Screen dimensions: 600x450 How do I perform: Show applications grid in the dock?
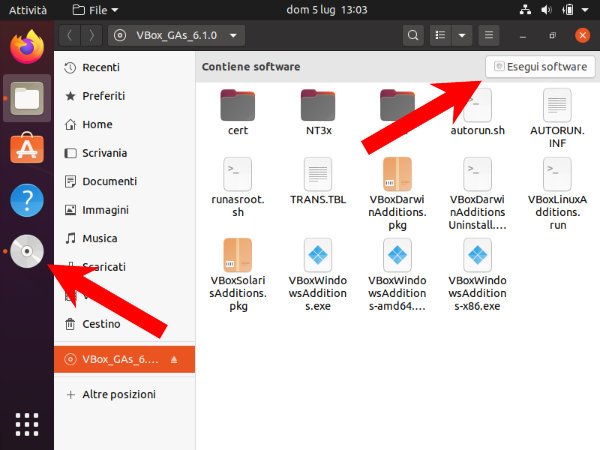(27, 424)
